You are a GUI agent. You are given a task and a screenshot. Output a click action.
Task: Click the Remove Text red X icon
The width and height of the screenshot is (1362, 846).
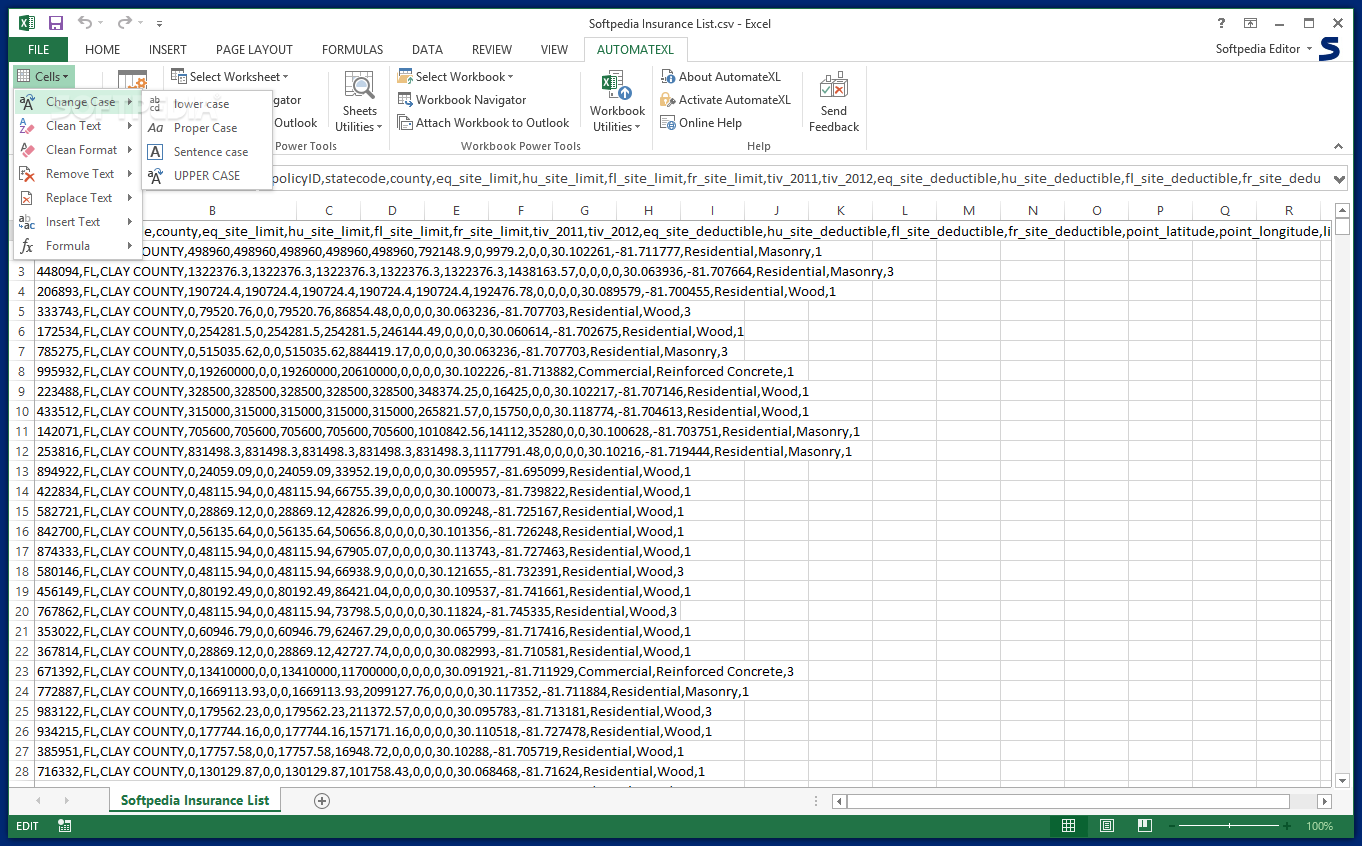(27, 174)
